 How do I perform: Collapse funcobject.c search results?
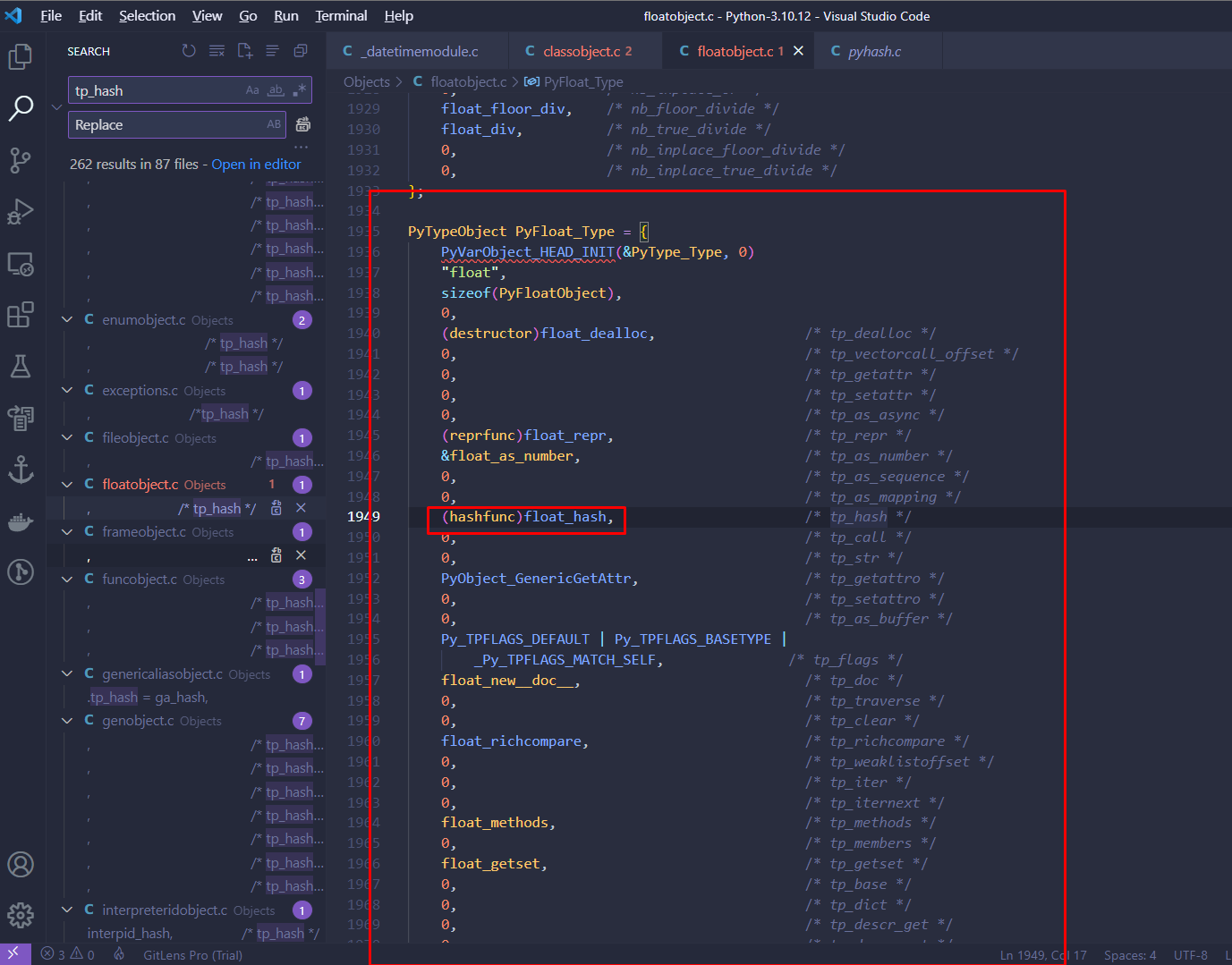point(67,579)
